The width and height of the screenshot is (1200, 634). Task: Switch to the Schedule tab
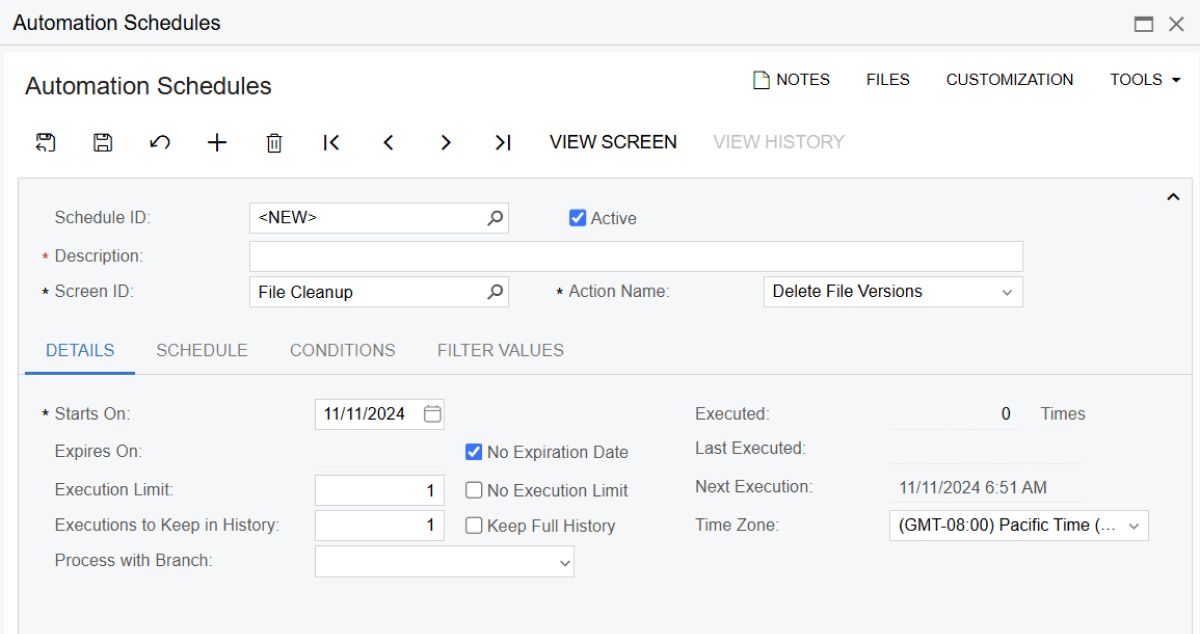click(x=202, y=350)
